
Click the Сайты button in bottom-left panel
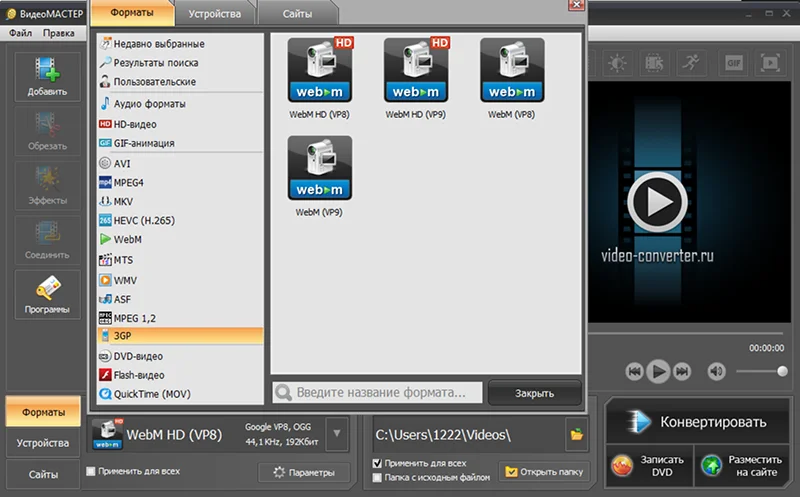pyautogui.click(x=43, y=475)
